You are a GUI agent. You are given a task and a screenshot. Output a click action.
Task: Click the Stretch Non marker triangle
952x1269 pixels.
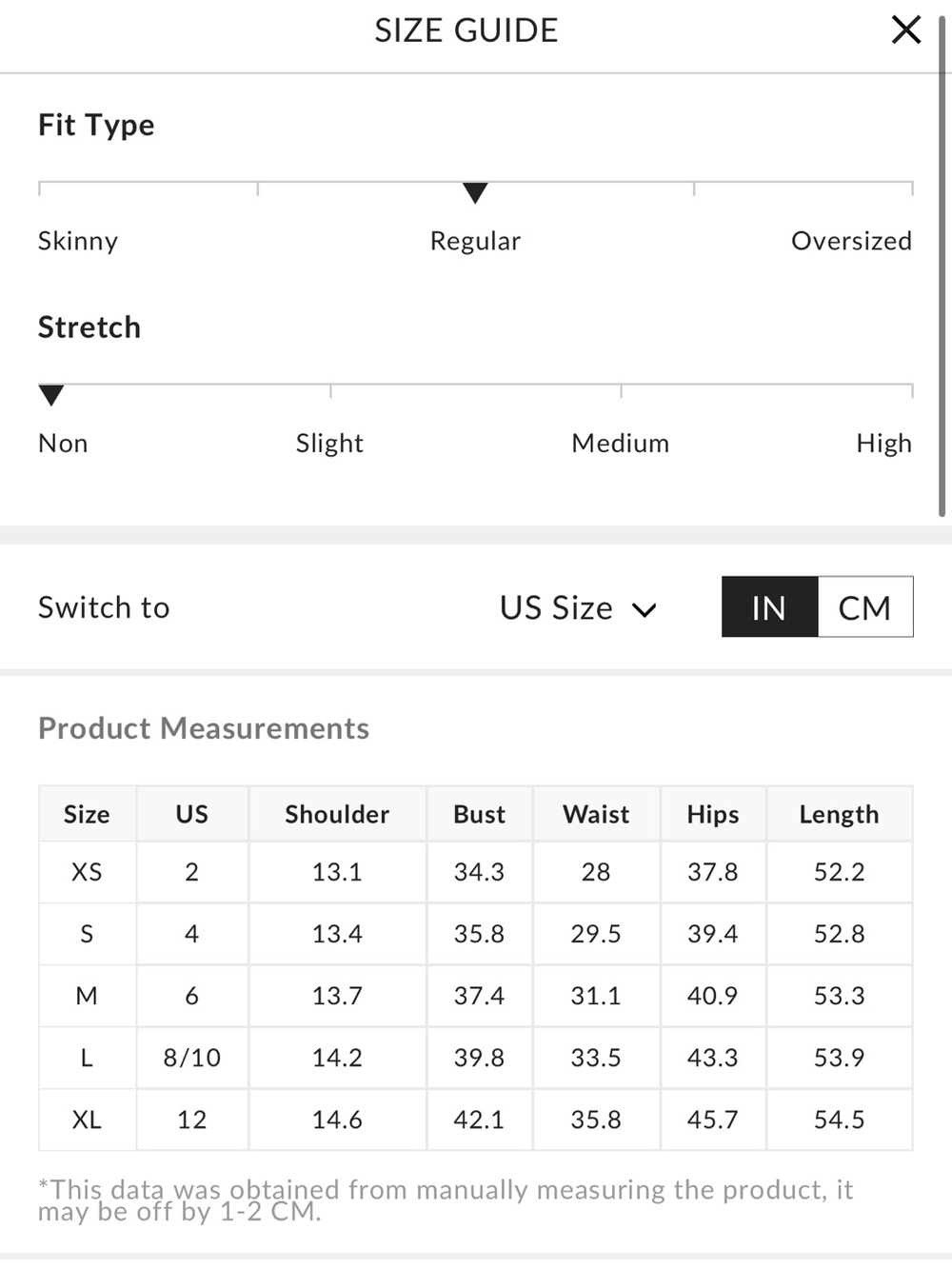click(51, 395)
